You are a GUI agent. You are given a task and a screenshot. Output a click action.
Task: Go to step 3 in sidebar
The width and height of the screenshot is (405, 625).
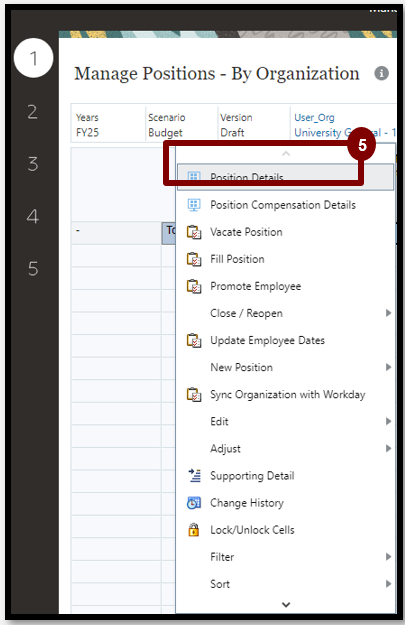point(33,164)
